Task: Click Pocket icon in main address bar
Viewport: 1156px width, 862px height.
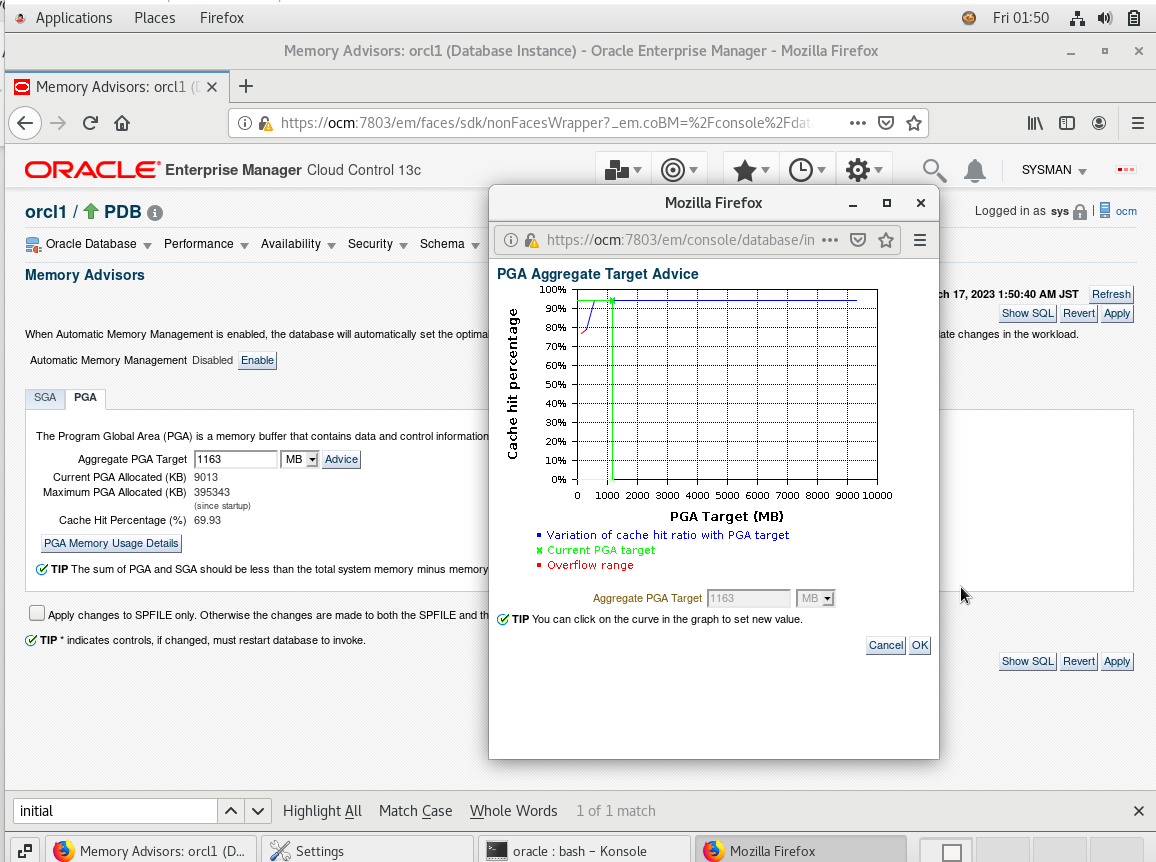Action: (x=886, y=123)
